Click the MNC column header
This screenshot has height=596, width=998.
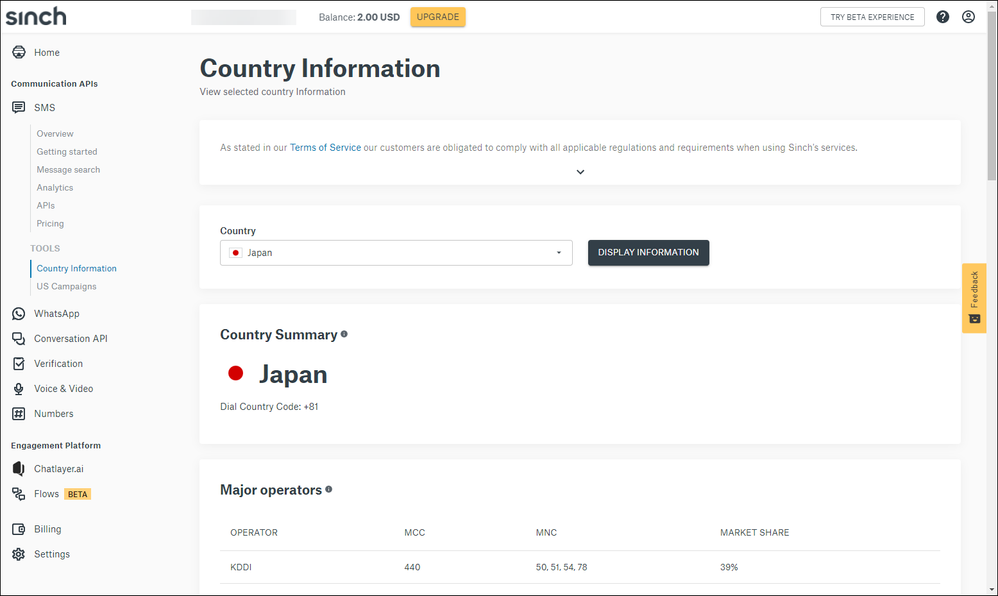coord(546,532)
